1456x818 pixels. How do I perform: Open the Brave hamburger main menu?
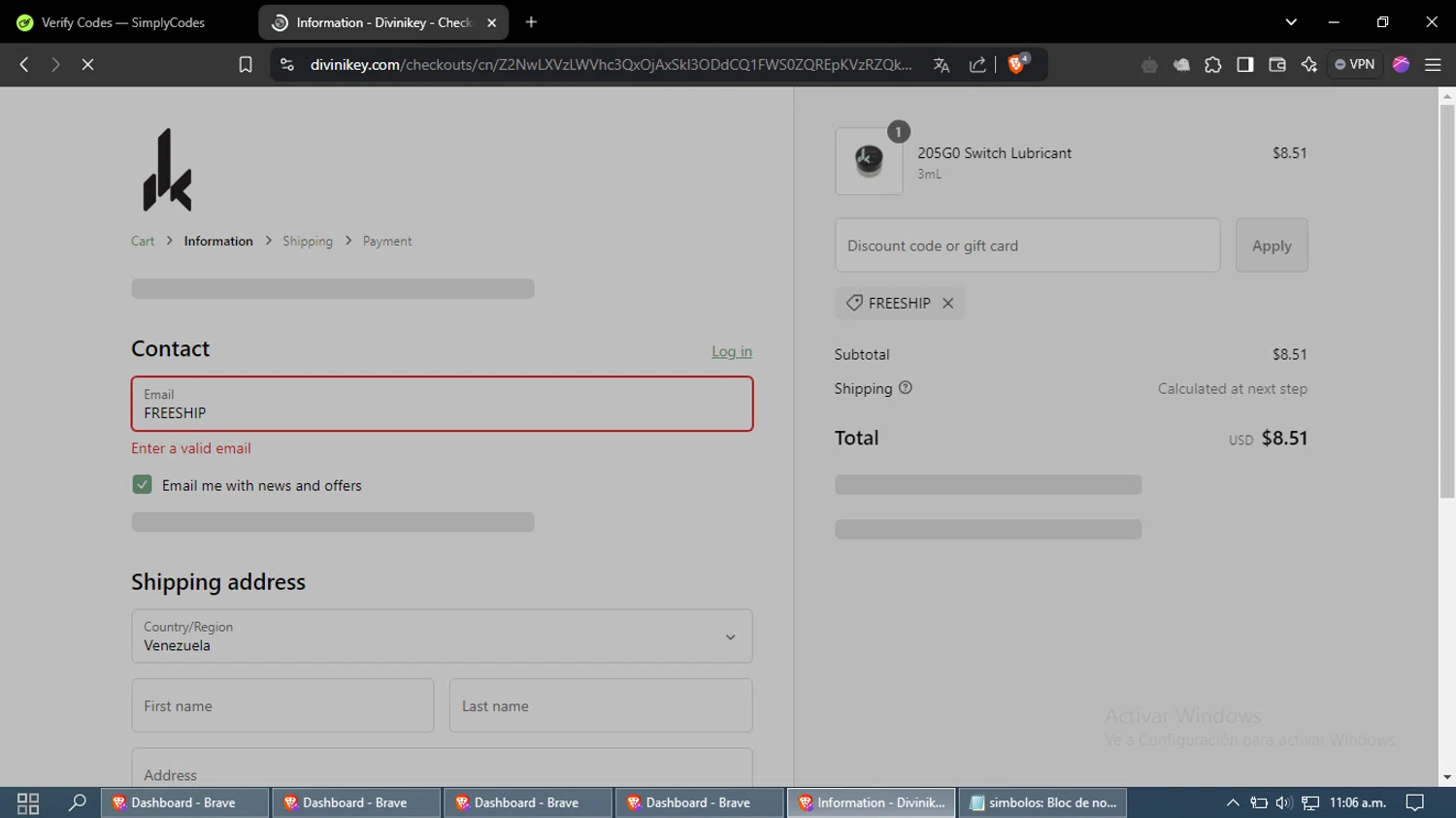[x=1433, y=65]
